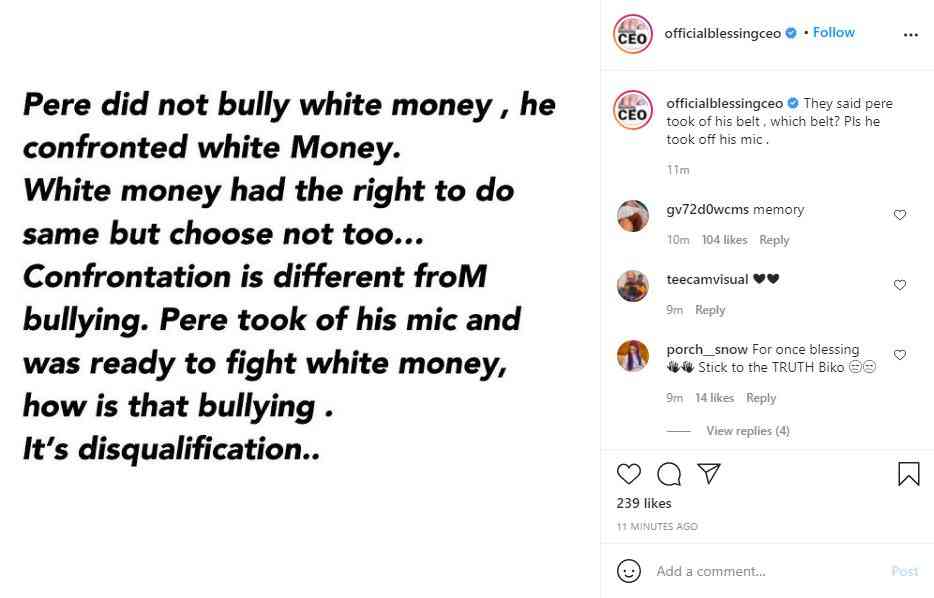The image size is (934, 598).
Task: Open comments via the speech bubble icon
Action: (x=669, y=473)
